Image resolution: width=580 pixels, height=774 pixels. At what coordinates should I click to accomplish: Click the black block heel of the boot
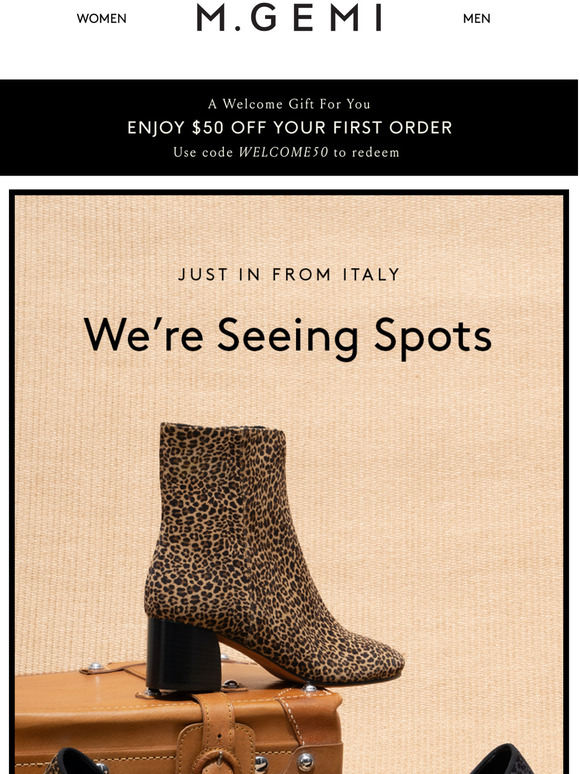[183, 654]
